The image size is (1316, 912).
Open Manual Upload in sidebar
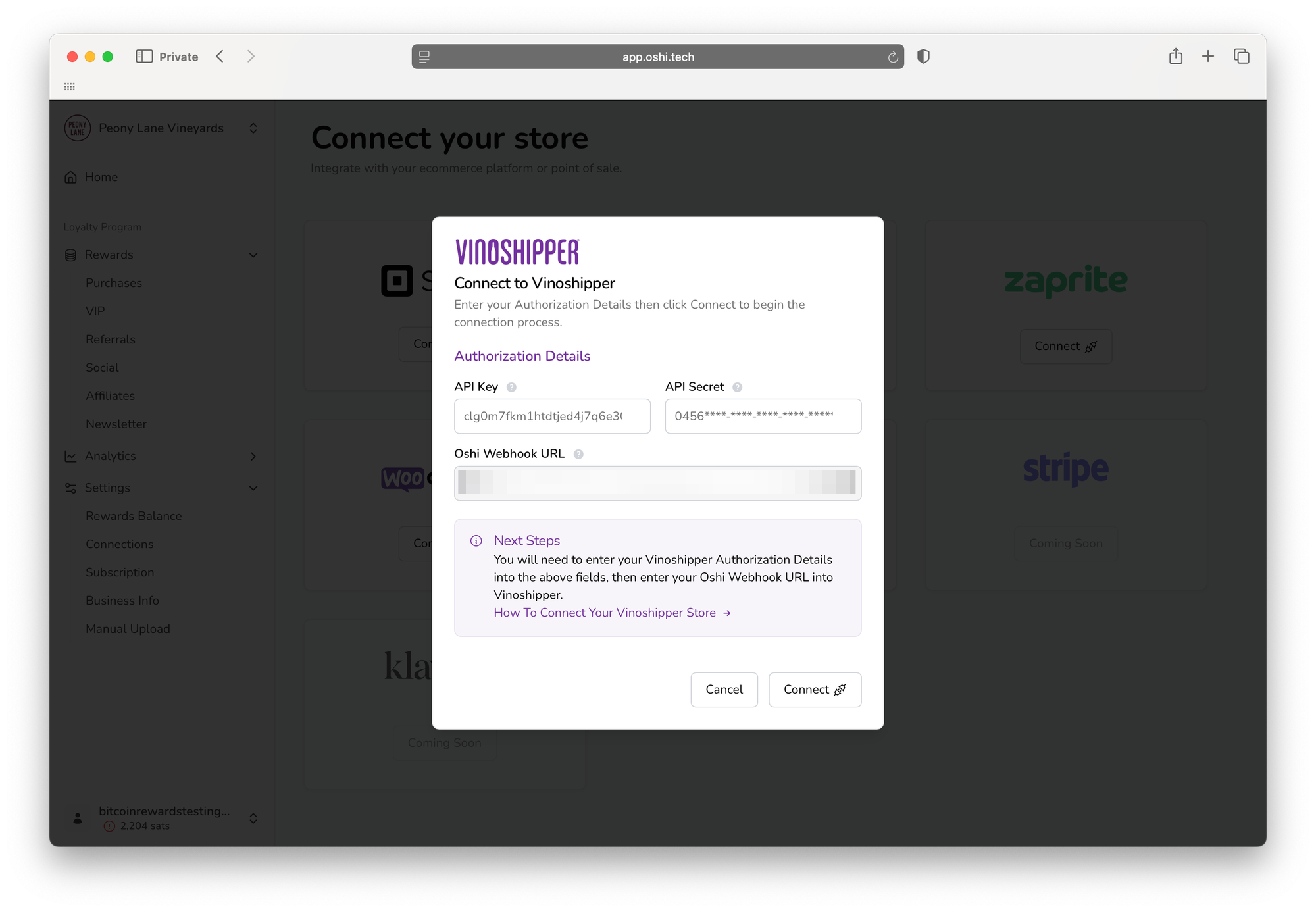click(x=128, y=629)
